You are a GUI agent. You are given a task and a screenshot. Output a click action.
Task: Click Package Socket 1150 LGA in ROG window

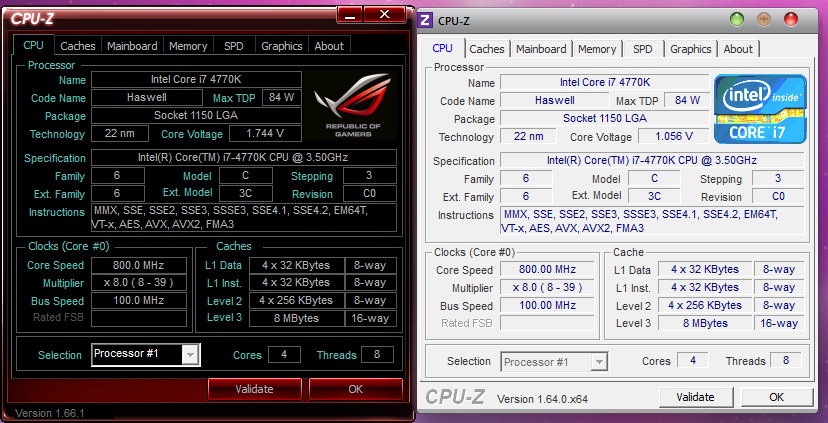pos(196,116)
